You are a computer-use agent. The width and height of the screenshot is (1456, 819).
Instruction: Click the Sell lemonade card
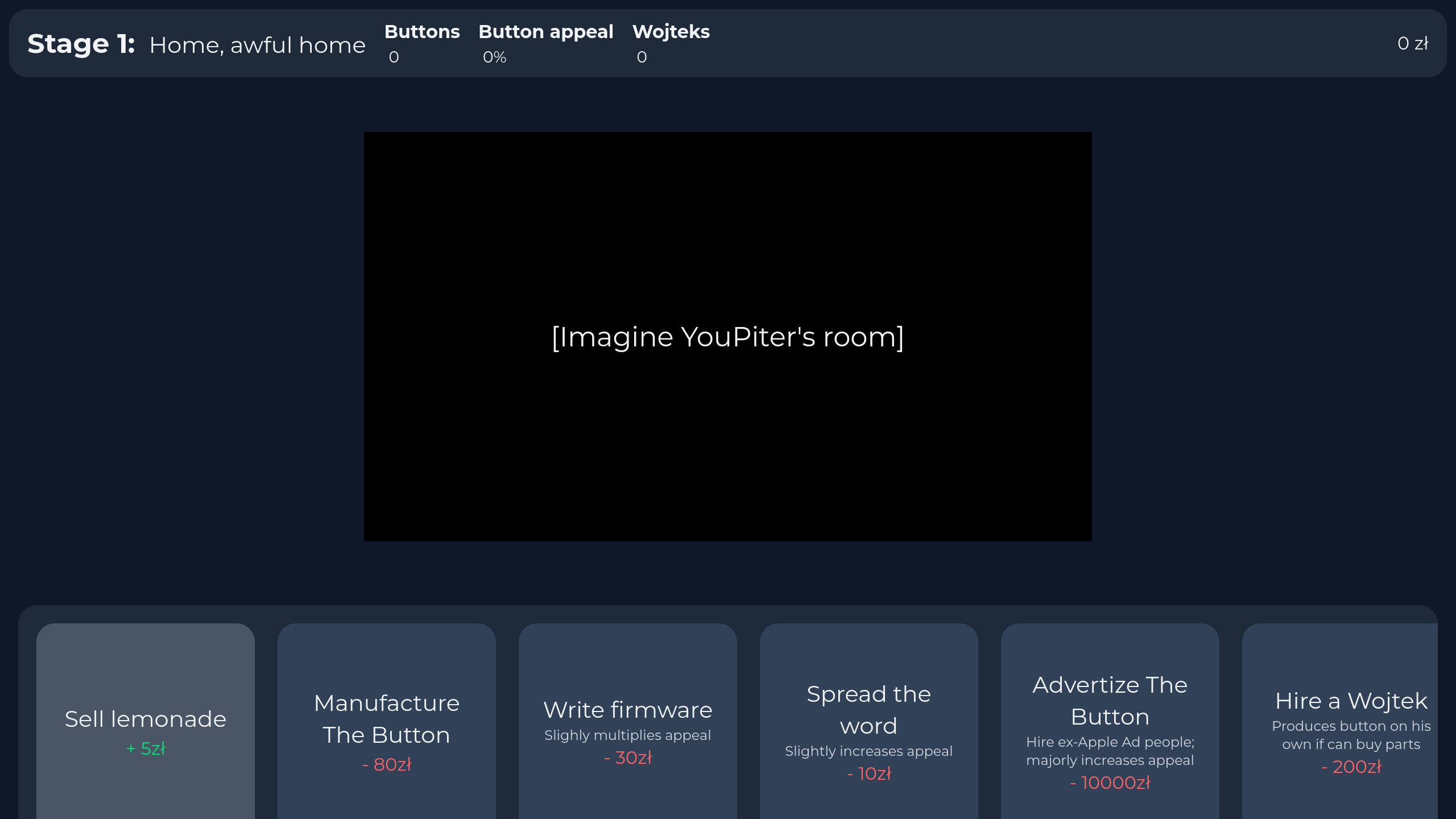145,718
